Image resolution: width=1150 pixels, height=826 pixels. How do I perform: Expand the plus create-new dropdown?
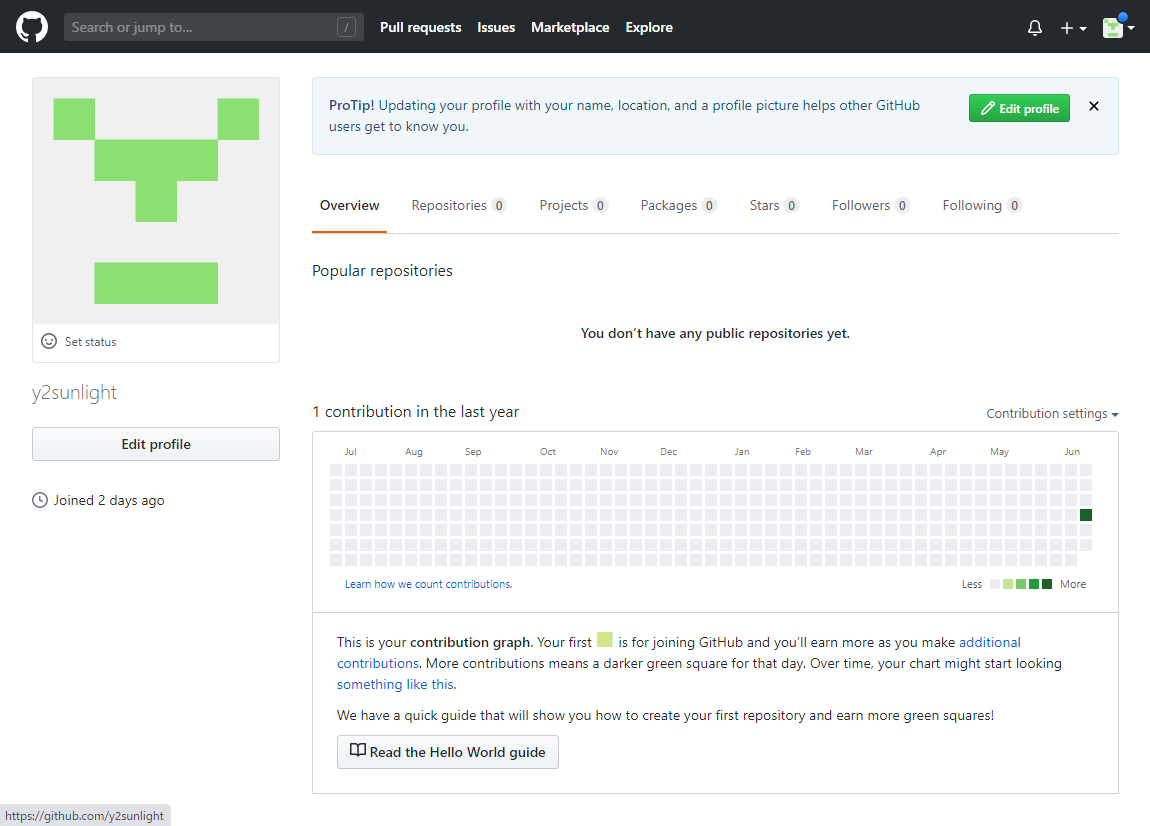coord(1073,28)
